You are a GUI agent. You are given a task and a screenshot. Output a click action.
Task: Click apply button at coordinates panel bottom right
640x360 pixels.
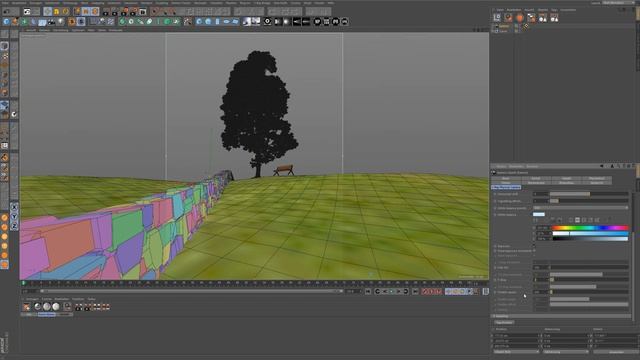pyautogui.click(x=616, y=352)
